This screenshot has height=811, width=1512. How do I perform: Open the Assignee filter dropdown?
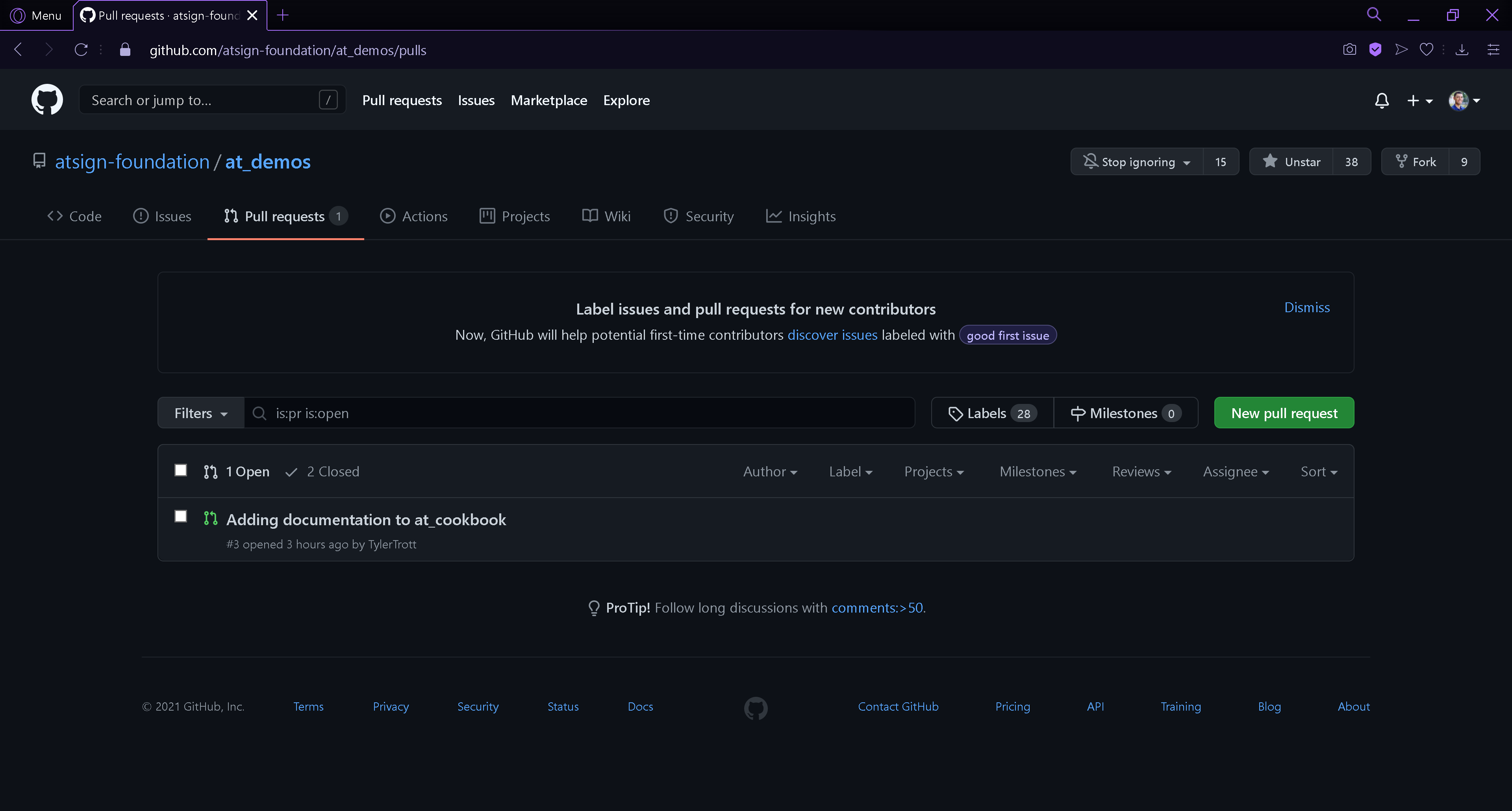pyautogui.click(x=1236, y=471)
